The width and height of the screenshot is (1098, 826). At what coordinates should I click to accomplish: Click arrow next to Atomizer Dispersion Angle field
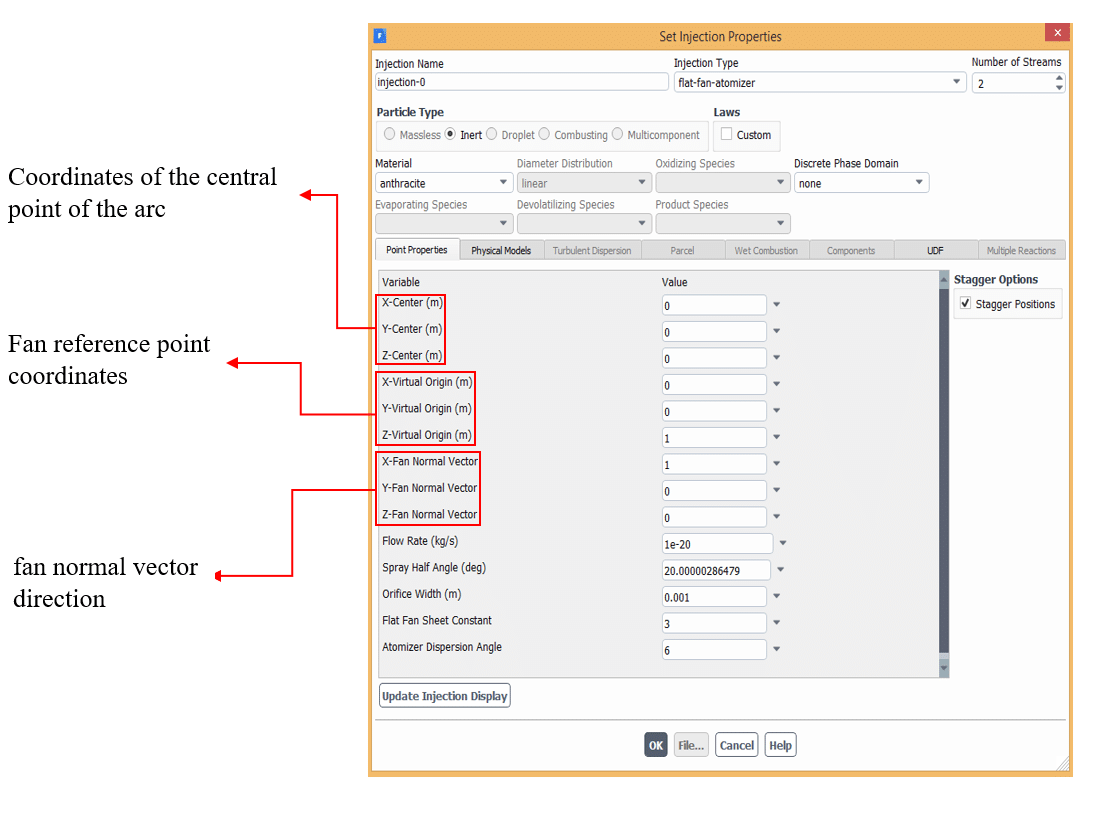click(776, 649)
